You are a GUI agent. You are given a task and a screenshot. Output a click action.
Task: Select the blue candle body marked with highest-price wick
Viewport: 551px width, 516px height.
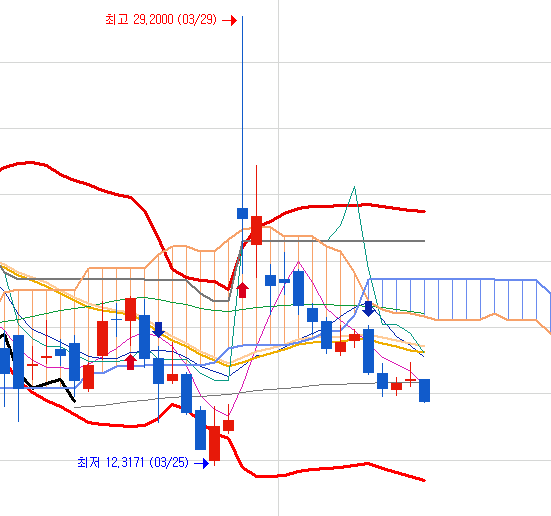coord(242,213)
